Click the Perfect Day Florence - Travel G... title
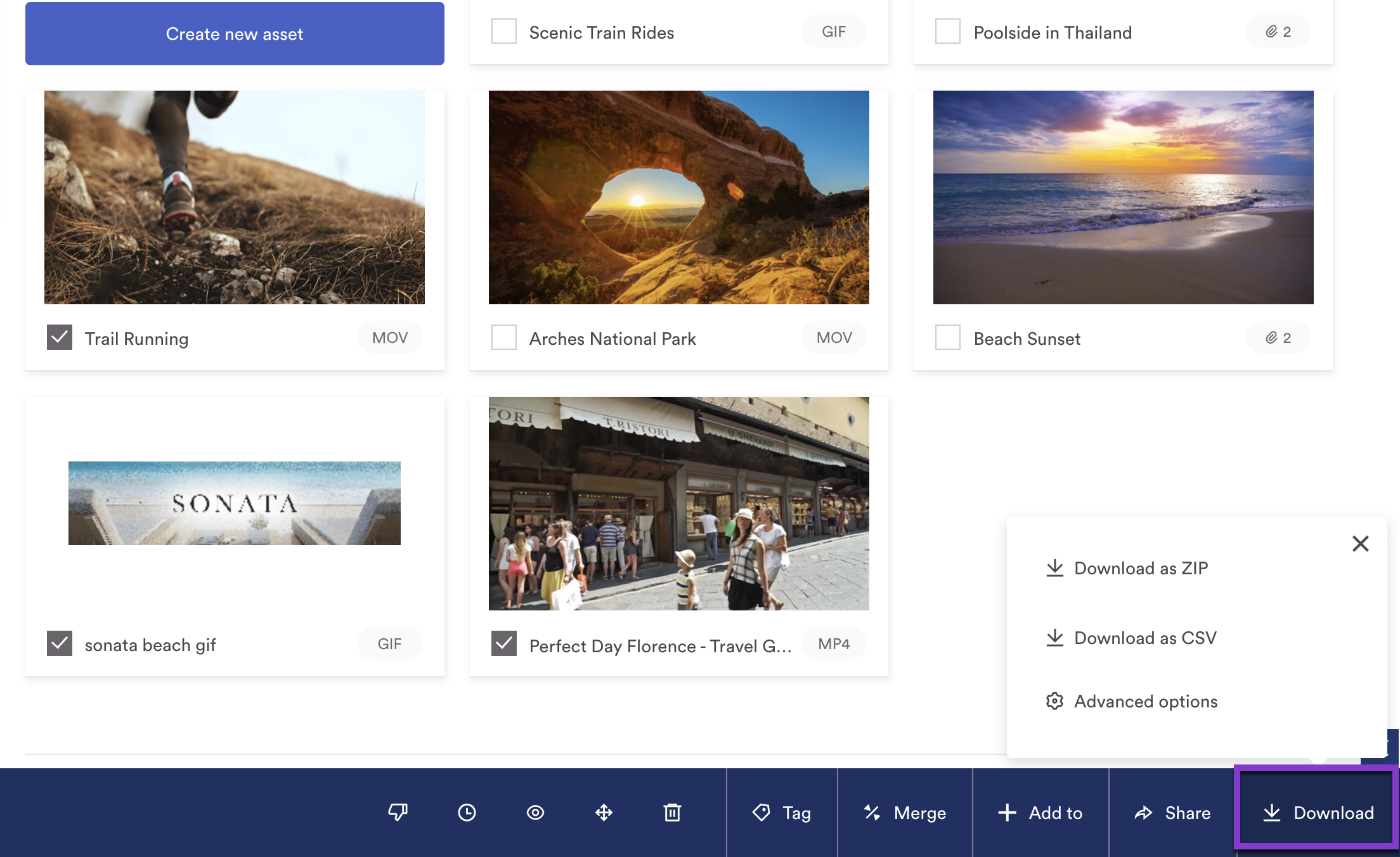 tap(661, 646)
